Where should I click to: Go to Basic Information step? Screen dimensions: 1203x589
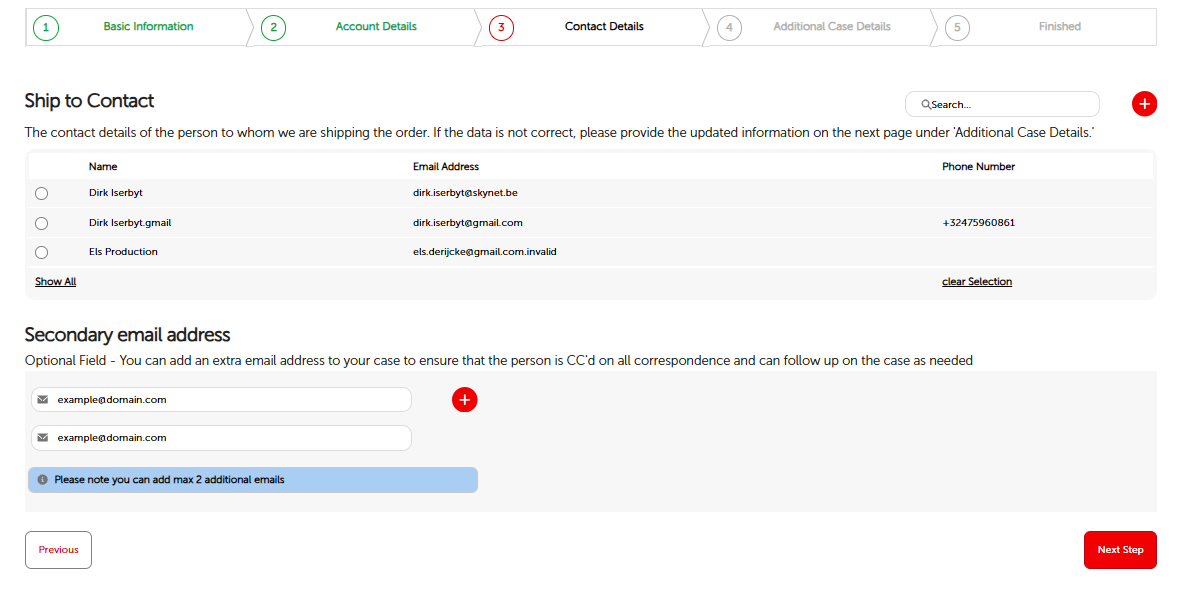[x=148, y=27]
